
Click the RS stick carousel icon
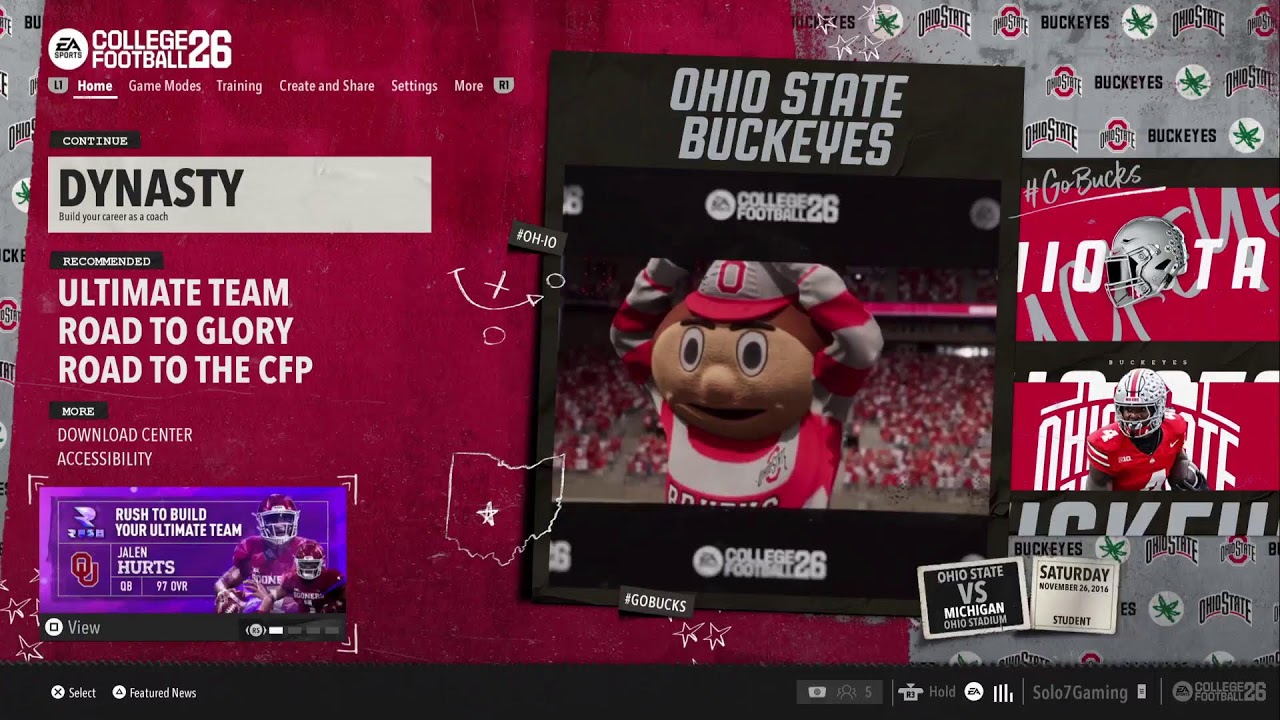tap(255, 630)
